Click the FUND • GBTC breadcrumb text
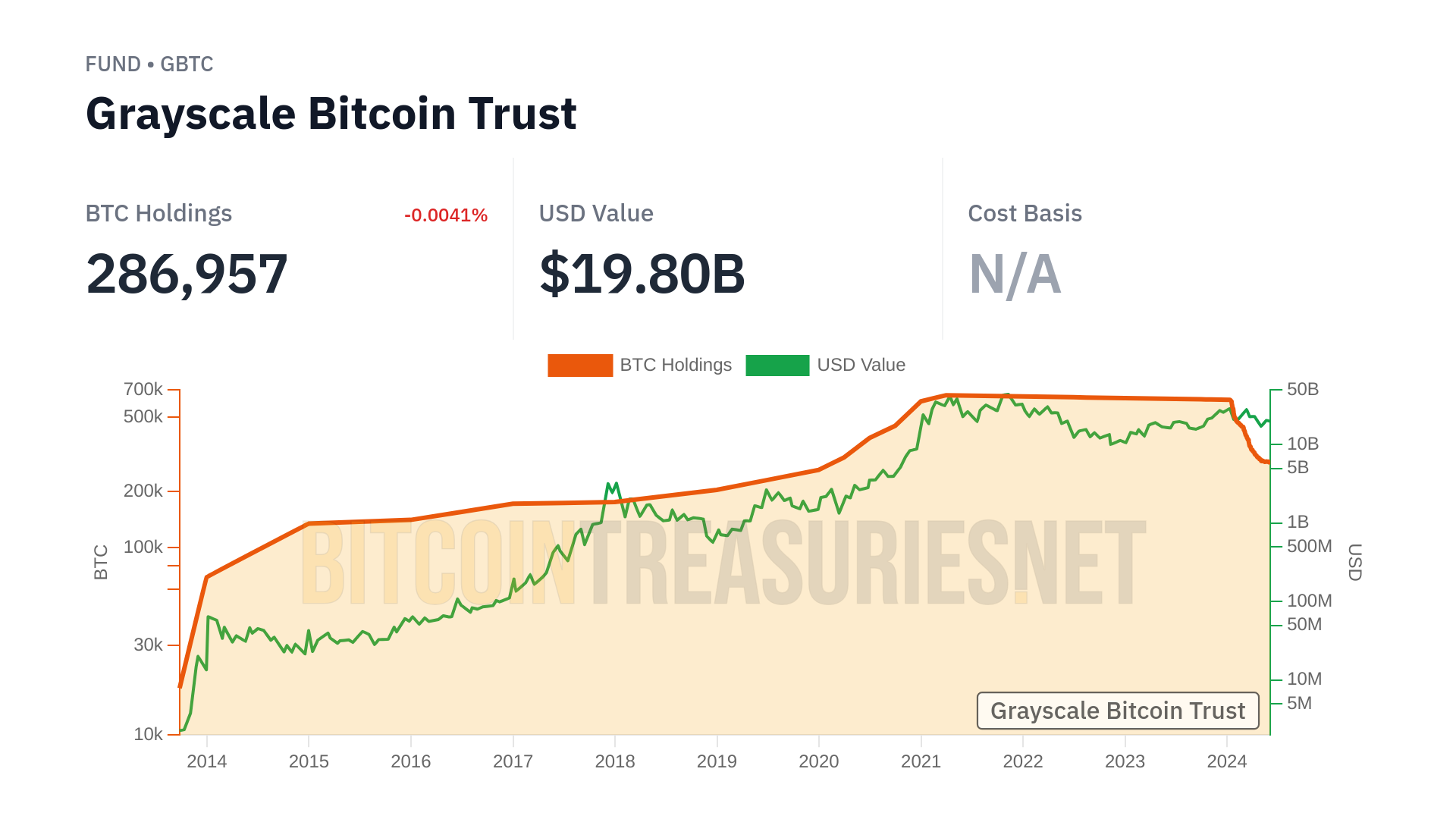1456x819 pixels. 149,64
